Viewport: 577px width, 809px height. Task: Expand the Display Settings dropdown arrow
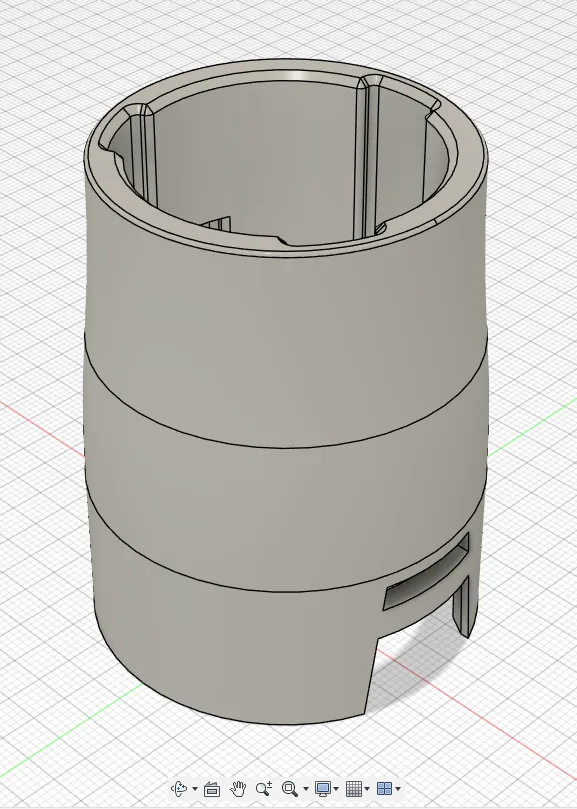pyautogui.click(x=336, y=789)
